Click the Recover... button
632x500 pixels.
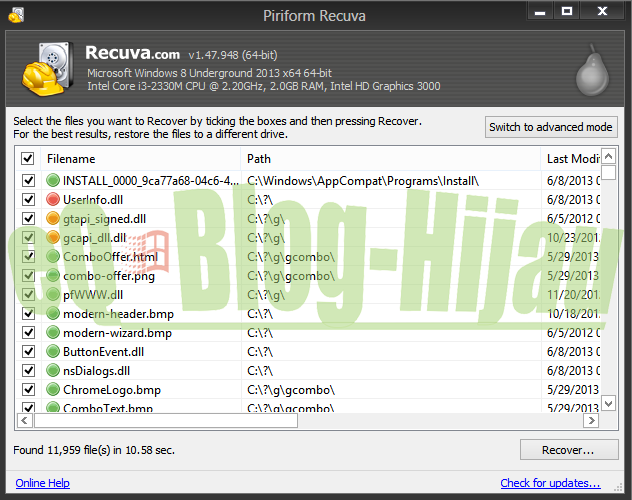(x=569, y=450)
